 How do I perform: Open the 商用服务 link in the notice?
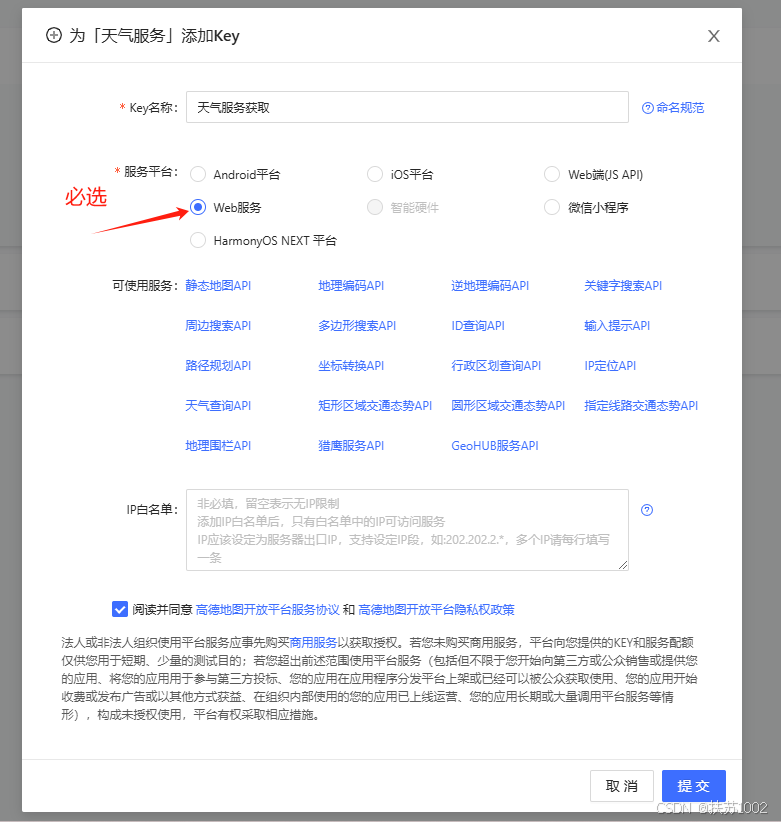[313, 643]
